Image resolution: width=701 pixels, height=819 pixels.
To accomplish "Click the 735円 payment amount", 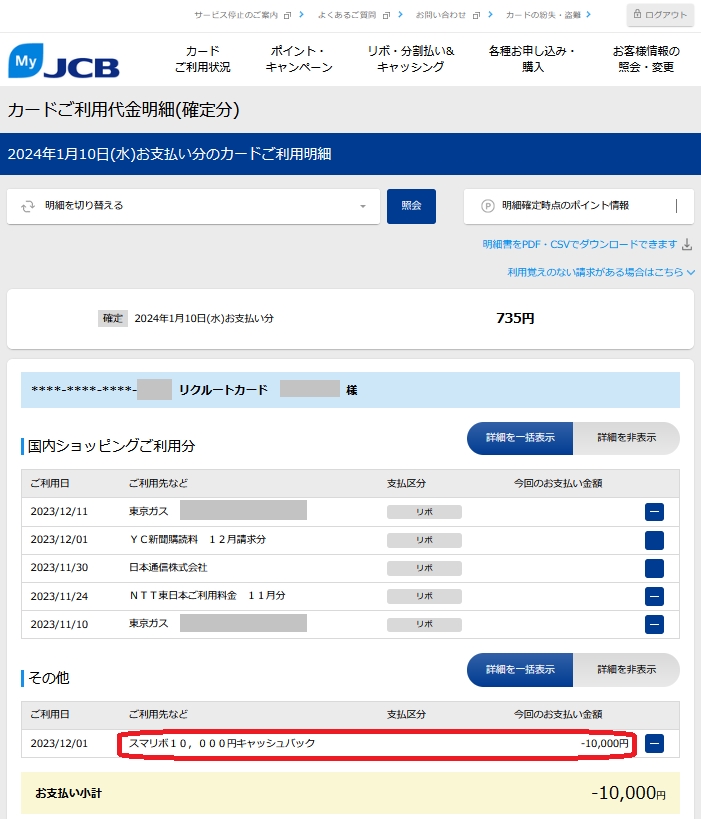I will click(515, 318).
